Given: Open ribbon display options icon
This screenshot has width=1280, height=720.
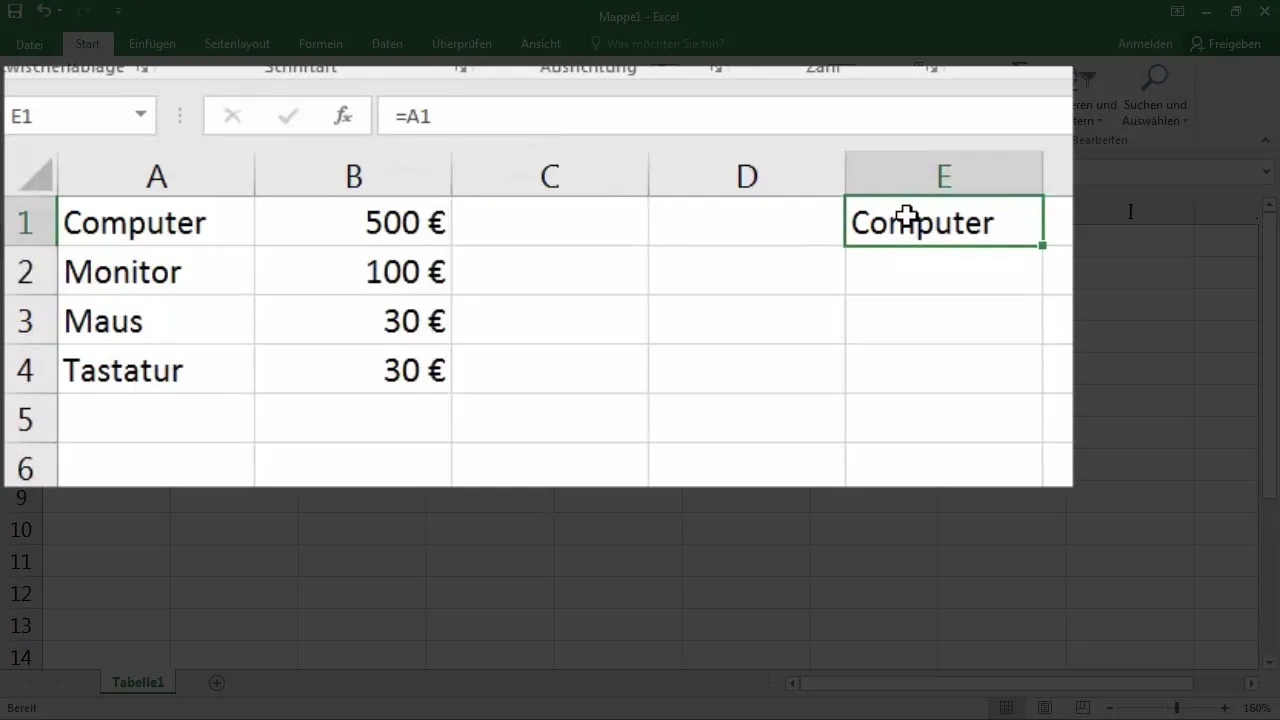Looking at the screenshot, I should (1179, 12).
